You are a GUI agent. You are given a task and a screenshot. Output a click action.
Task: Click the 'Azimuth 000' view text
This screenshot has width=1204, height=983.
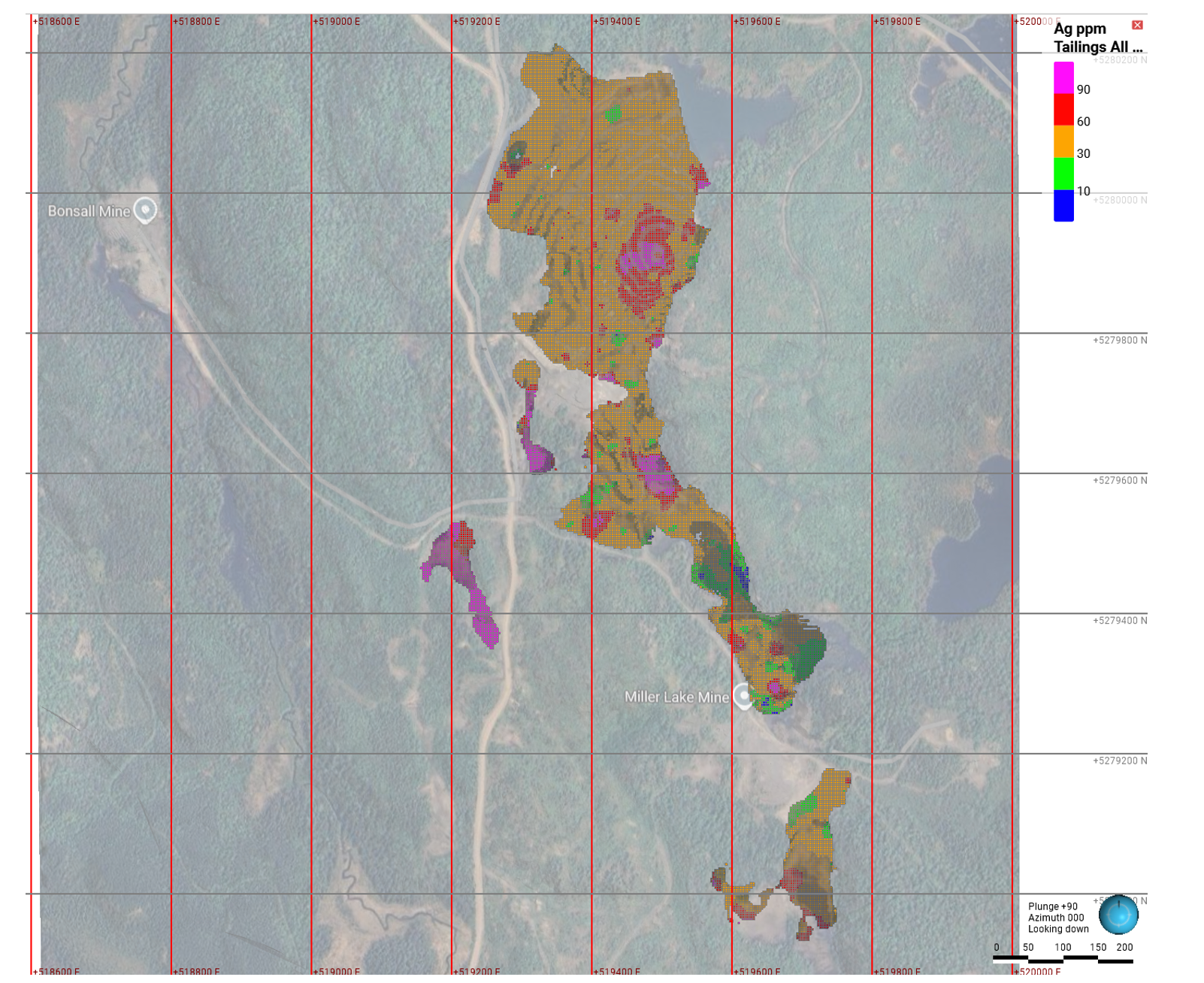(1056, 918)
